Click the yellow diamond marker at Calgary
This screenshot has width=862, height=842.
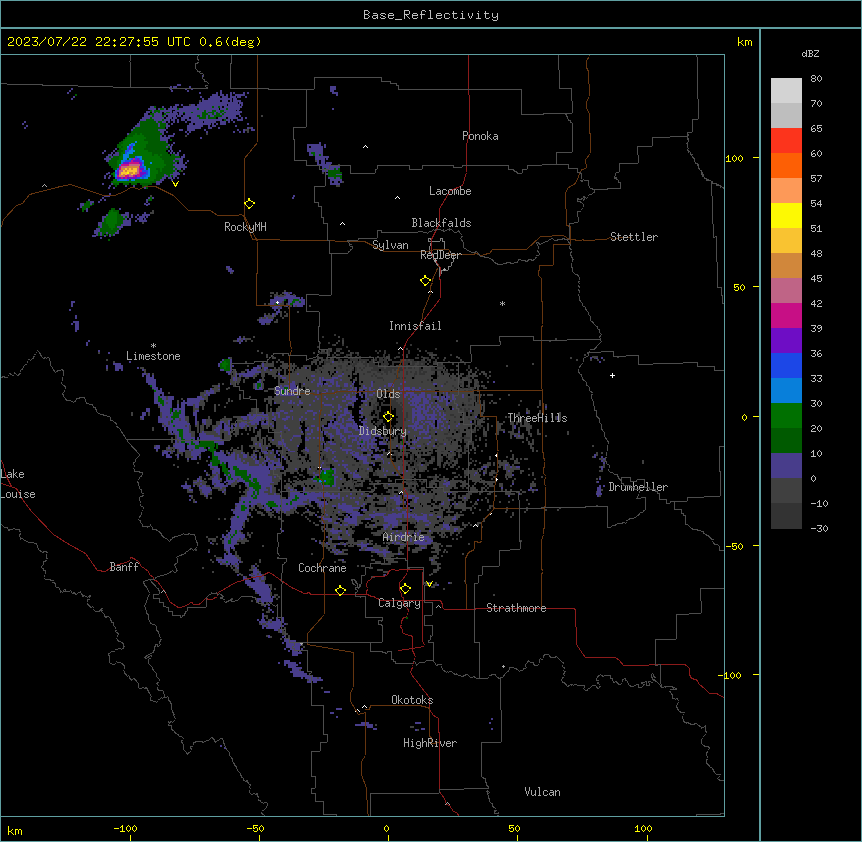coord(405,589)
